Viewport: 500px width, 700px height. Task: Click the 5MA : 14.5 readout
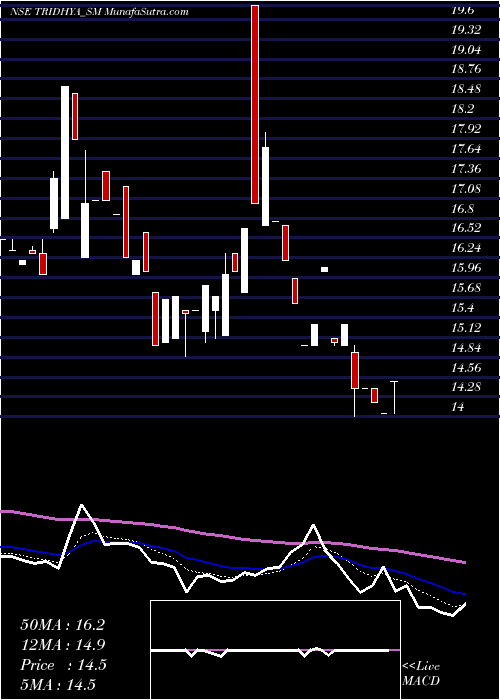[x=58, y=685]
